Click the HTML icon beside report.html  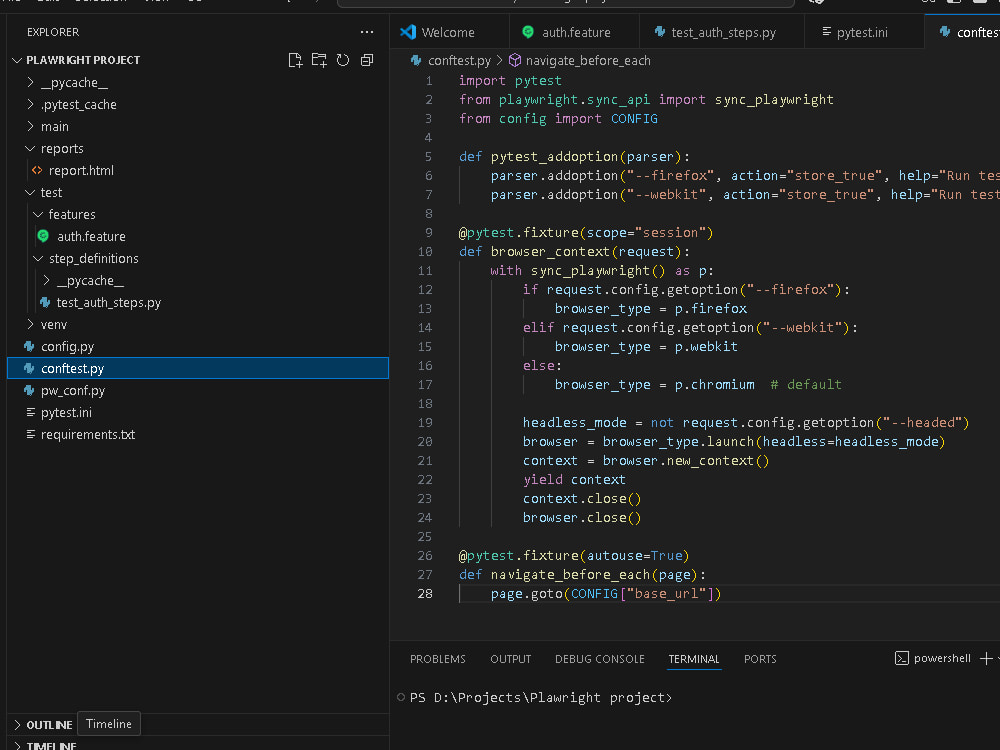click(x=37, y=170)
